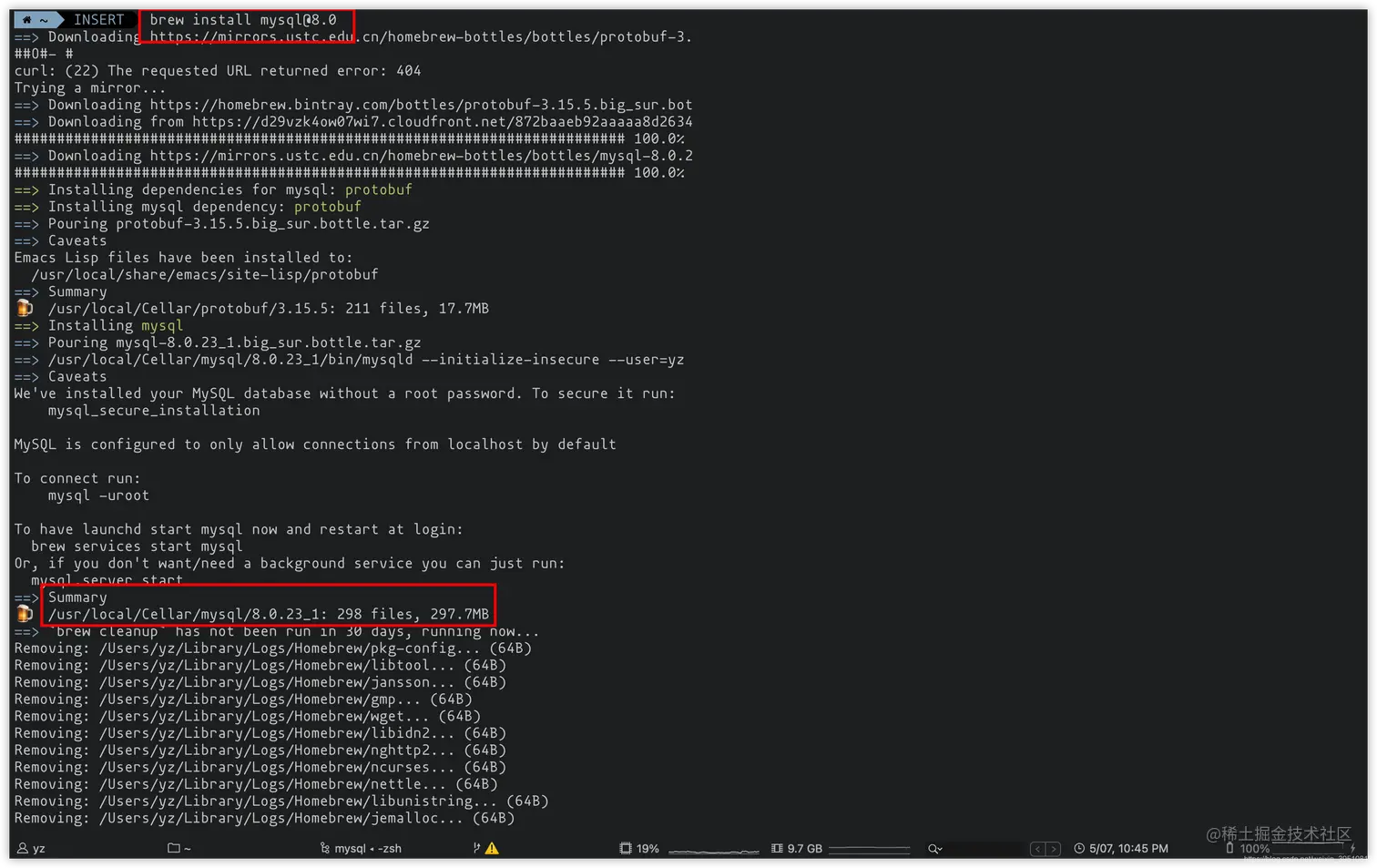Viewport: 1377px width, 868px height.
Task: Click 'Removing' line for gmp
Action: click(x=243, y=700)
